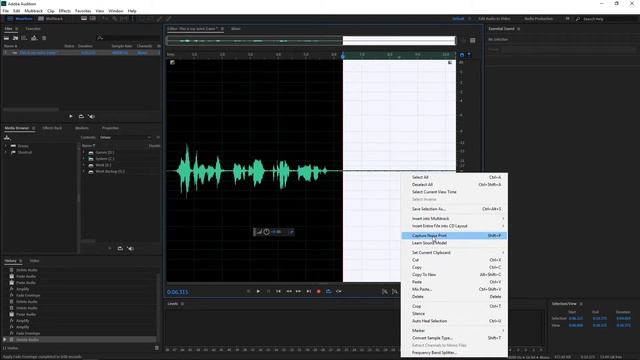Click the Play icon below Files list
Viewport: 640px width, 360px height.
[x=71, y=116]
